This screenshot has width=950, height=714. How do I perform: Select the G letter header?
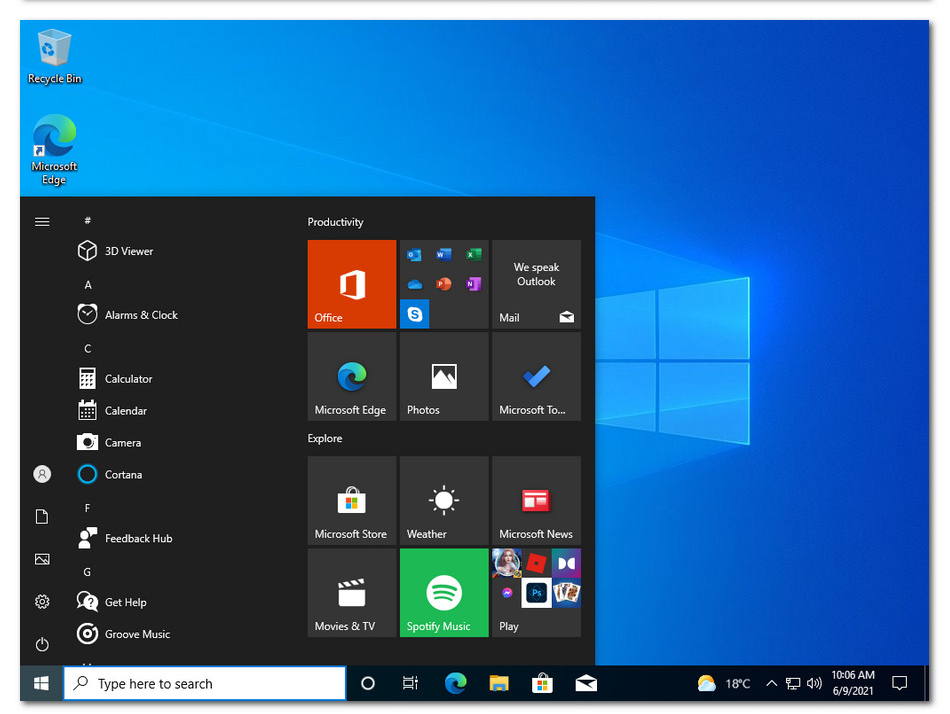[x=88, y=572]
